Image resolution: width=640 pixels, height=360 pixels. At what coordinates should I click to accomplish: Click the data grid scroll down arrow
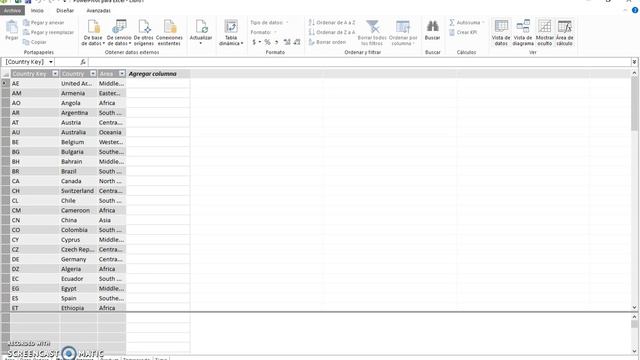634,308
